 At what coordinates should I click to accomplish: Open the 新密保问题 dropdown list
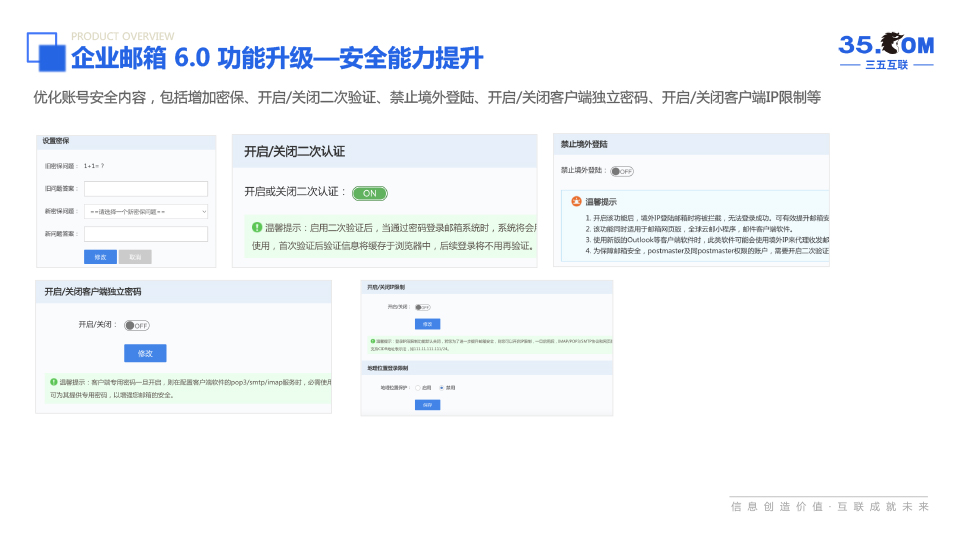[146, 212]
